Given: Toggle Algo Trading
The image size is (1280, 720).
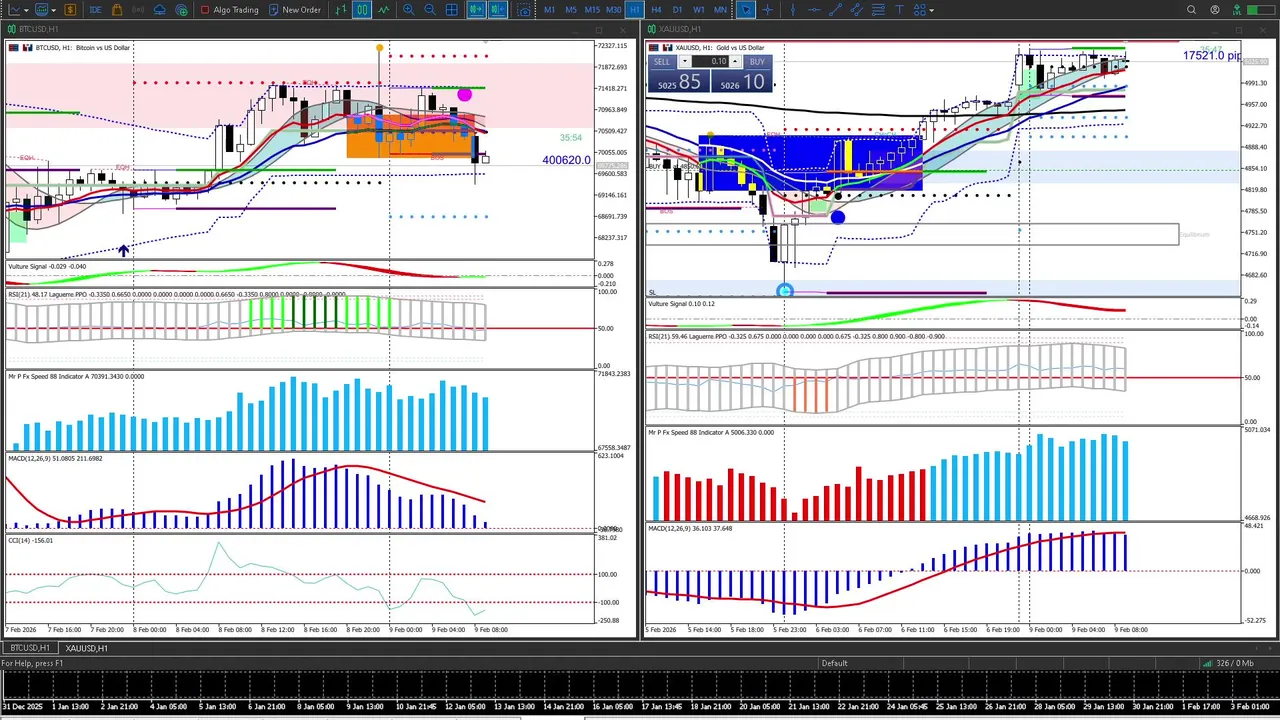Looking at the screenshot, I should coord(229,10).
